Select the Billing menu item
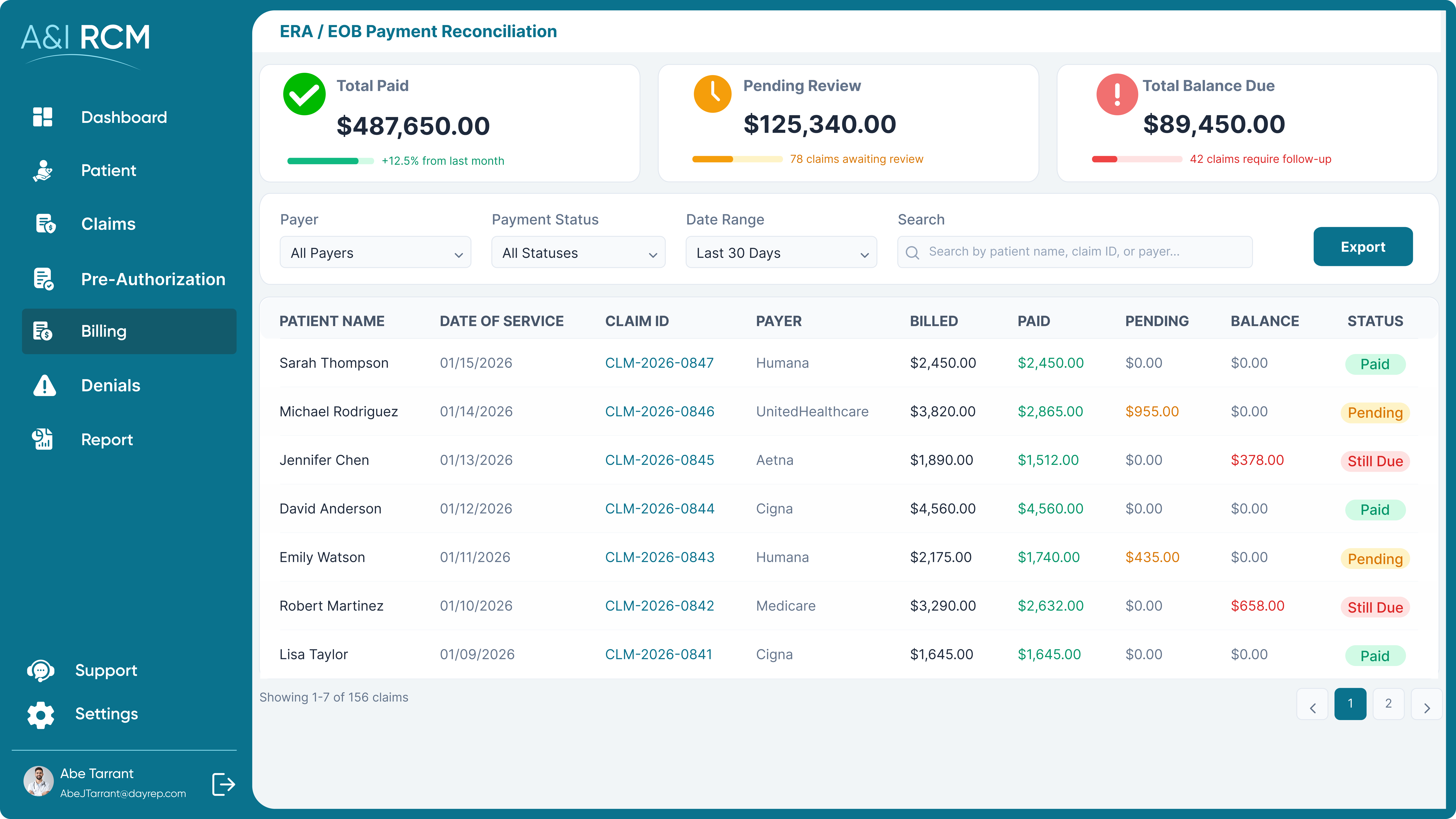The width and height of the screenshot is (1456, 819). (129, 331)
